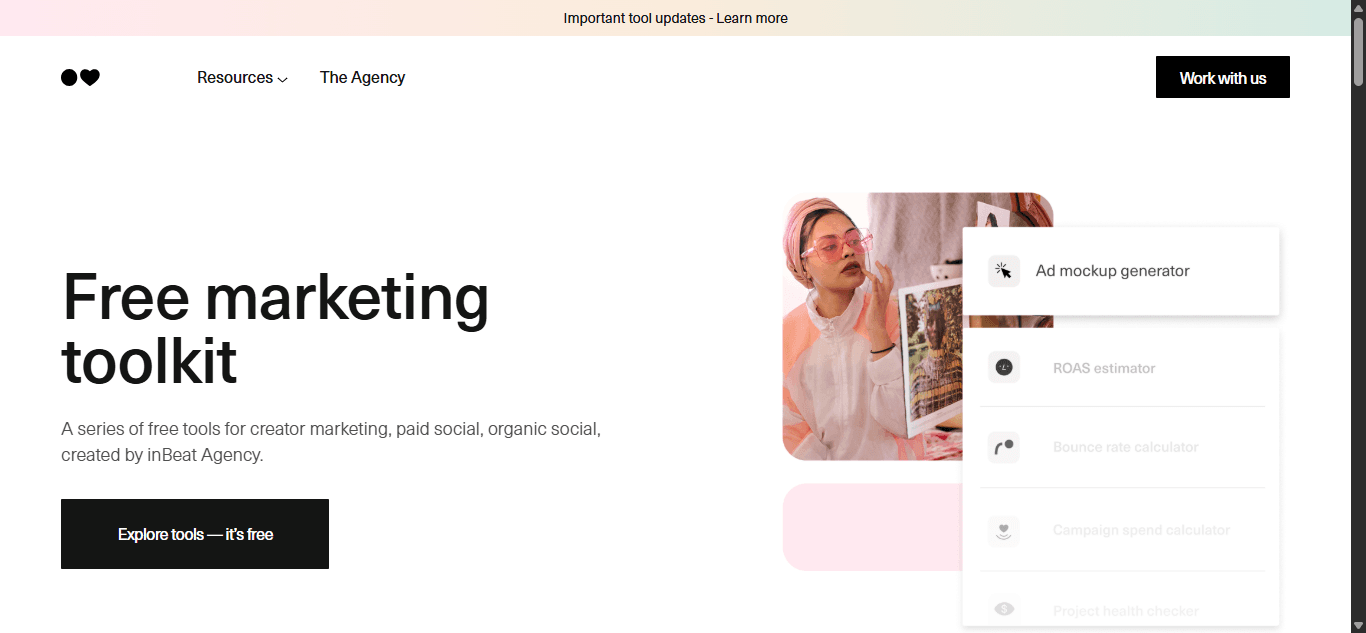The image size is (1366, 633).
Task: Open the Learn more announcement link
Action: point(752,18)
